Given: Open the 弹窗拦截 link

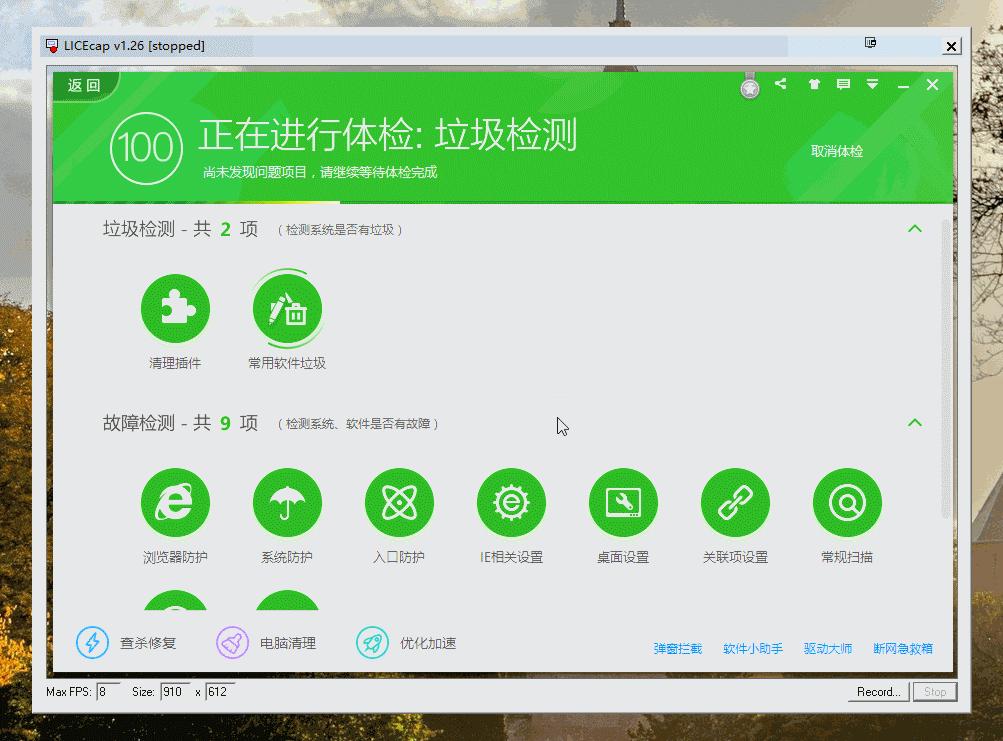Looking at the screenshot, I should click(677, 649).
